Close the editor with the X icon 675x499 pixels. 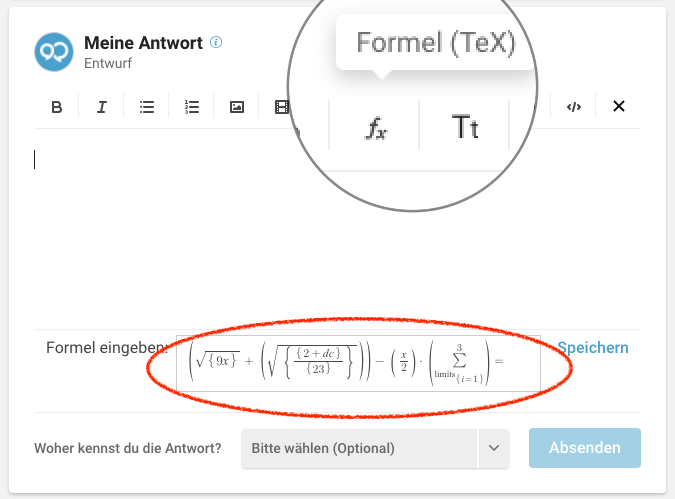619,106
